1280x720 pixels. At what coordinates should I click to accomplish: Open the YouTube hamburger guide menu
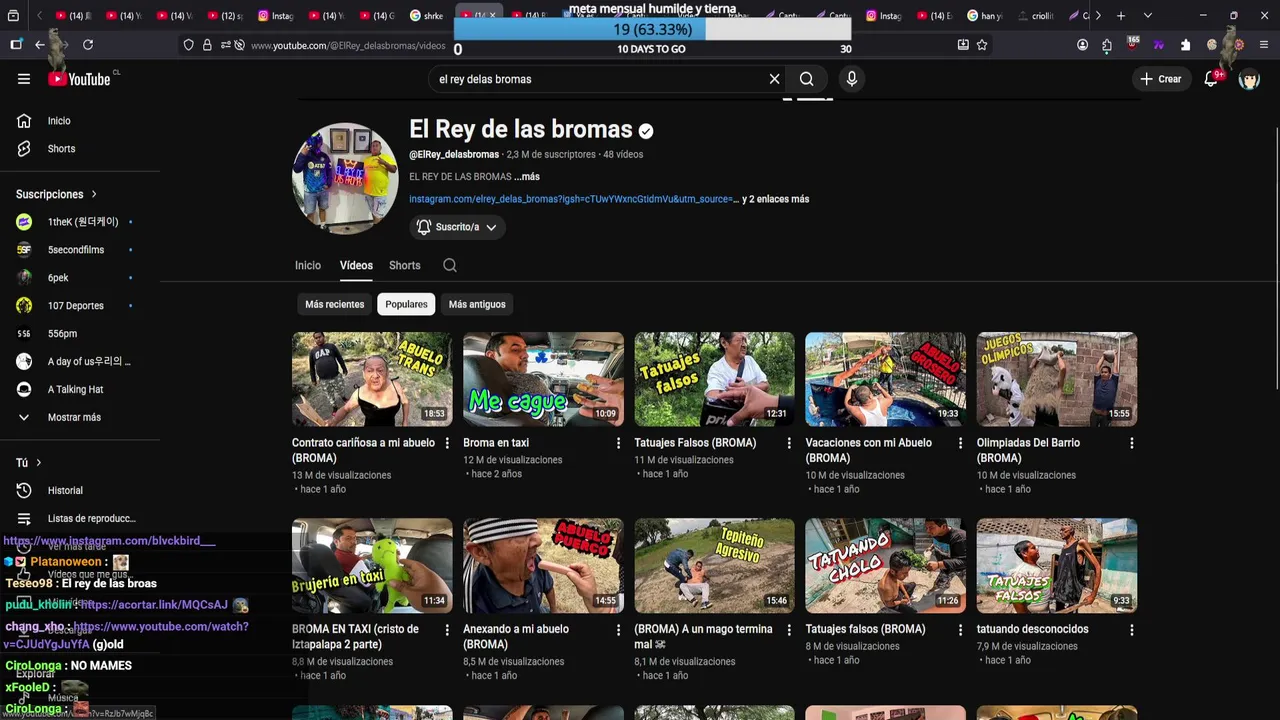[24, 79]
